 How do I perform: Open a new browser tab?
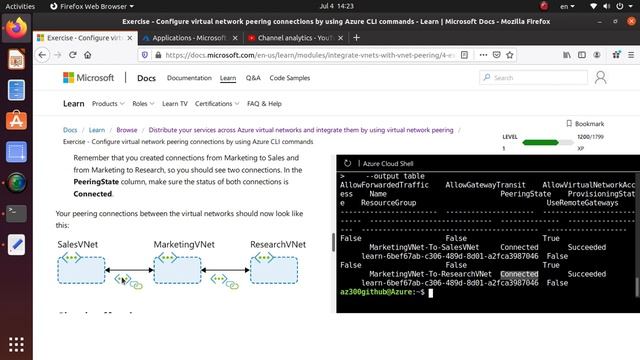(x=356, y=38)
